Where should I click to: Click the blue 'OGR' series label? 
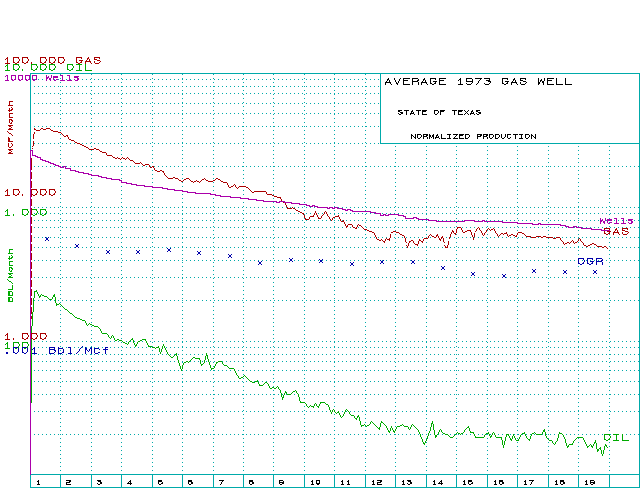point(590,260)
